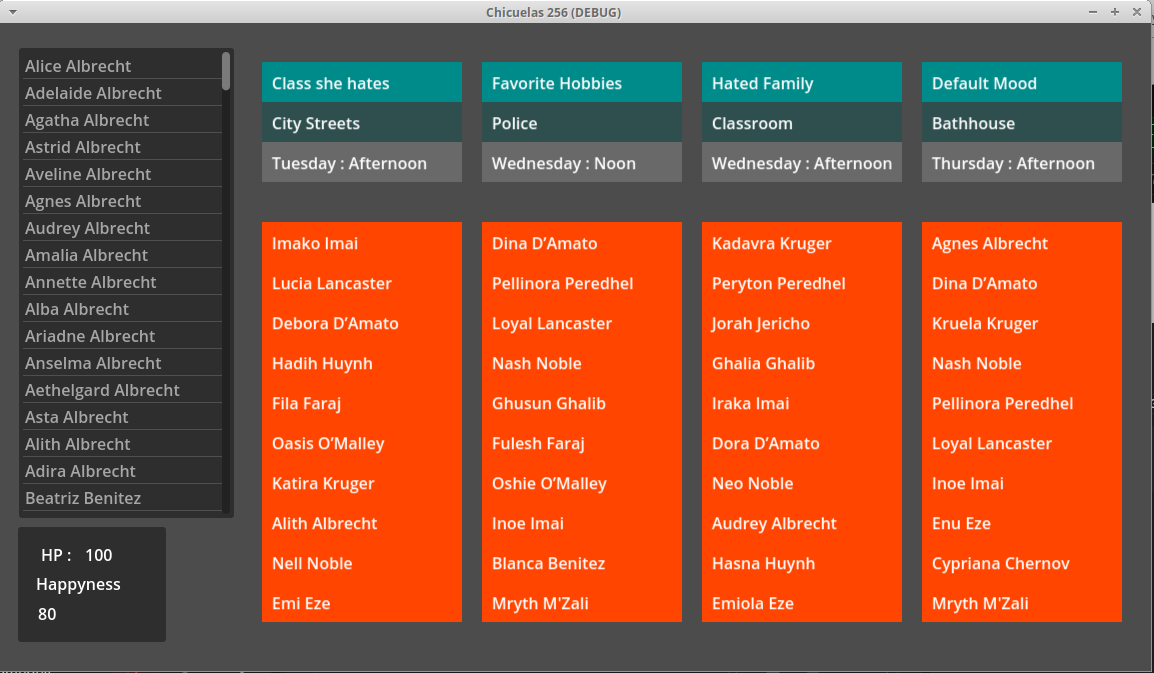This screenshot has width=1154, height=673.
Task: Click the Hated Family header
Action: 801,82
